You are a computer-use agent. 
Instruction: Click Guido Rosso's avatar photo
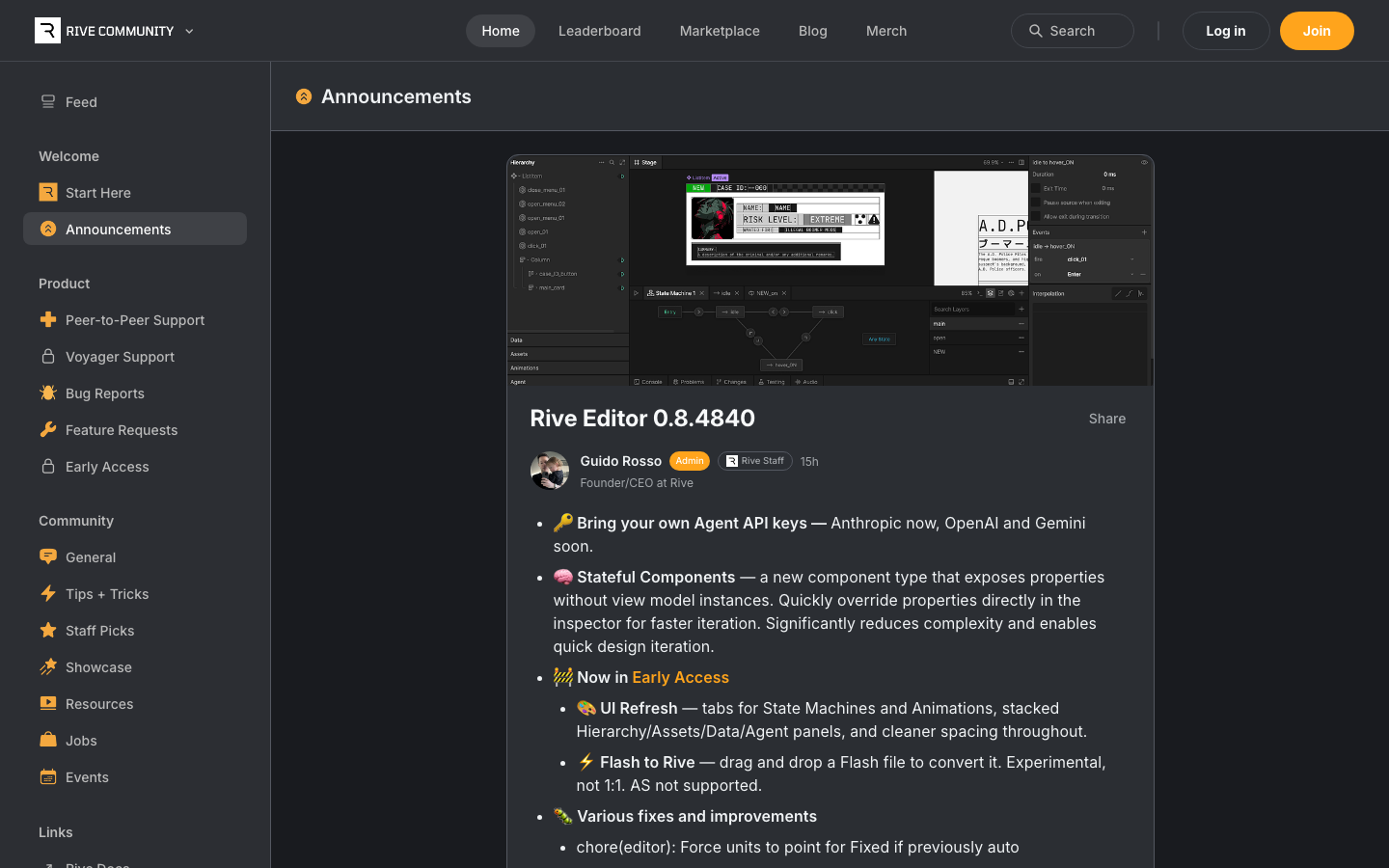pyautogui.click(x=550, y=471)
